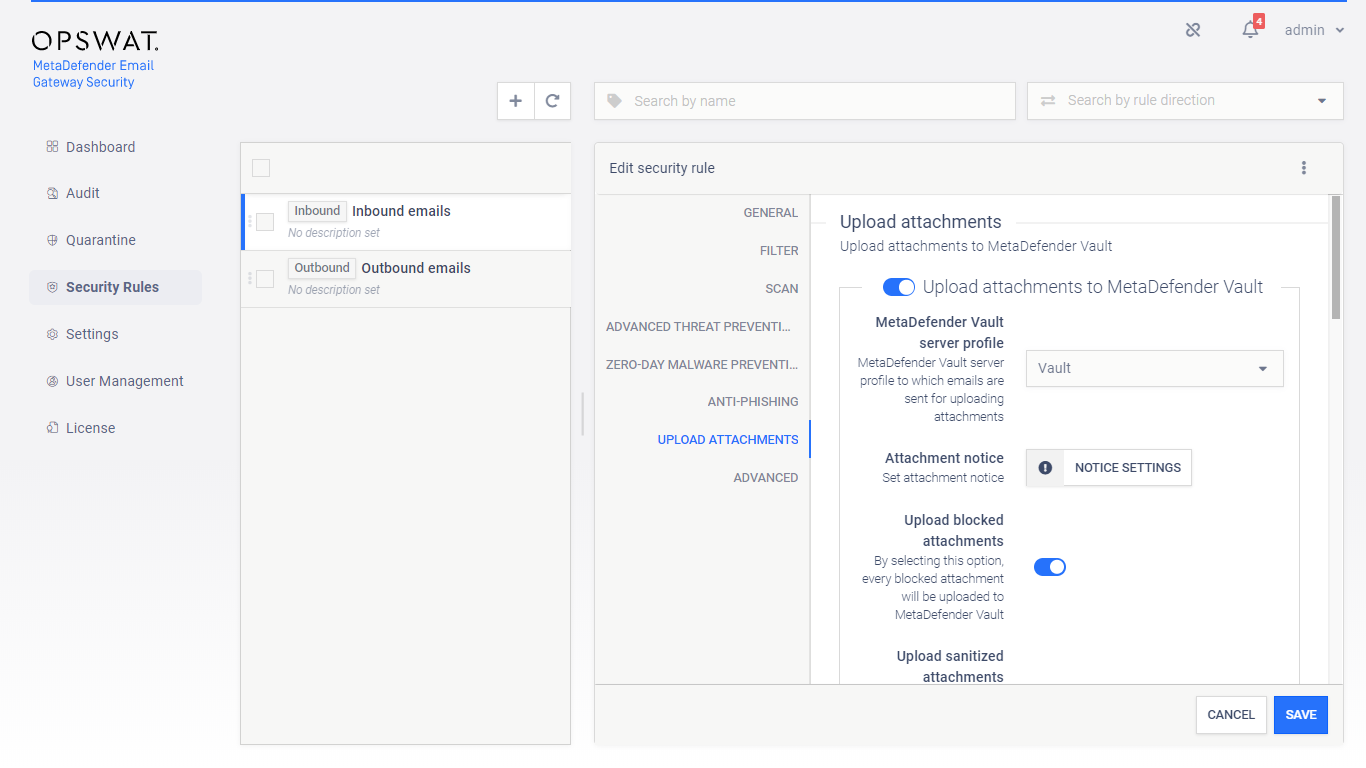This screenshot has height=768, width=1366.
Task: Click the rule editor vertical scrollbar
Action: pyautogui.click(x=1336, y=257)
